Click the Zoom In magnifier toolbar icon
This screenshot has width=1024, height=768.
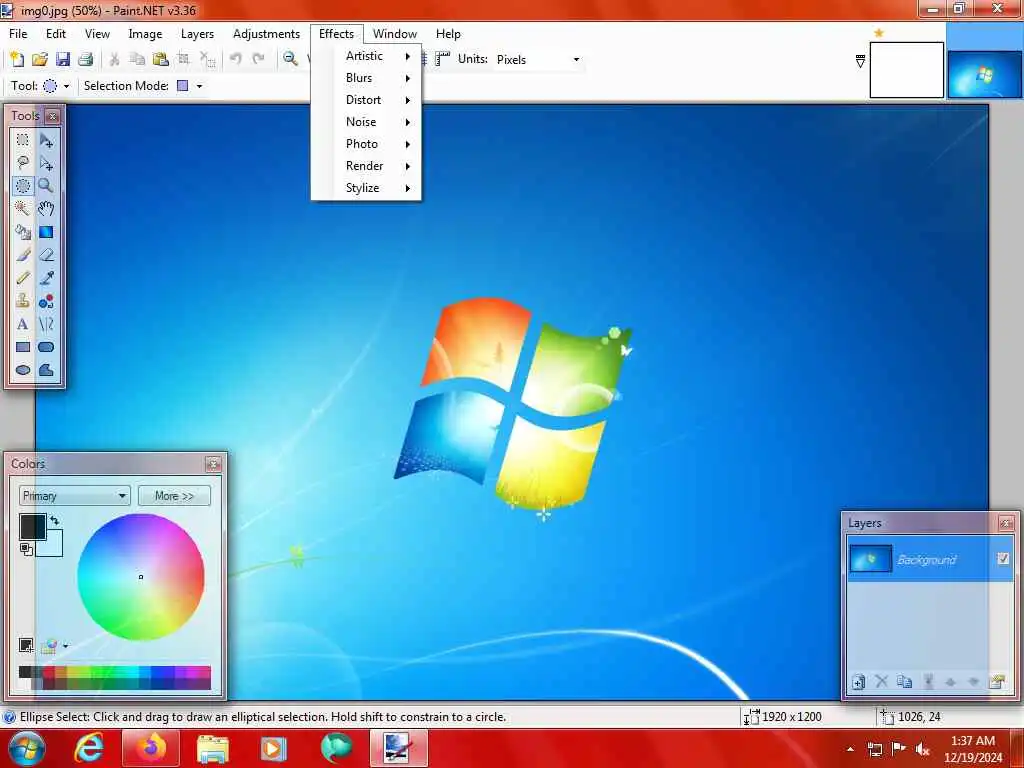pos(290,59)
